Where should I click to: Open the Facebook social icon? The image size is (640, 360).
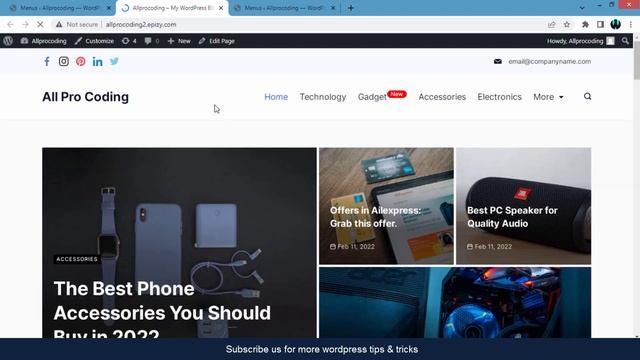(x=47, y=62)
